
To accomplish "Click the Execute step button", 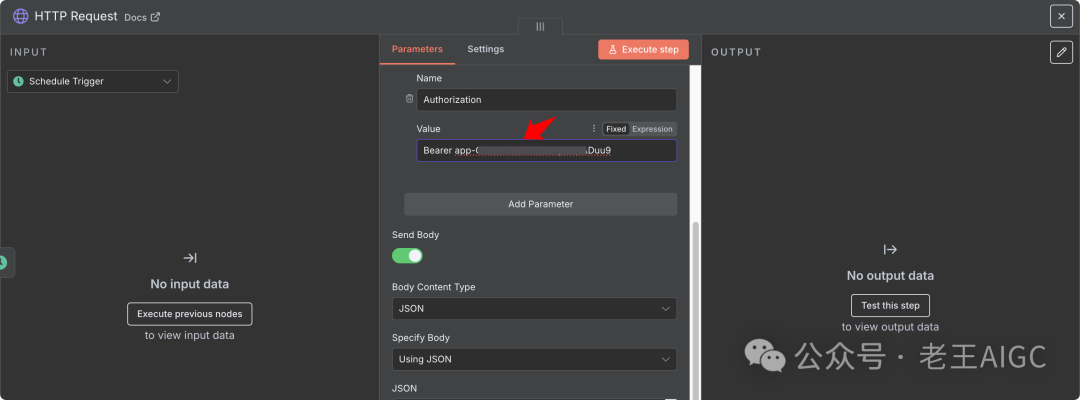I will pyautogui.click(x=643, y=50).
